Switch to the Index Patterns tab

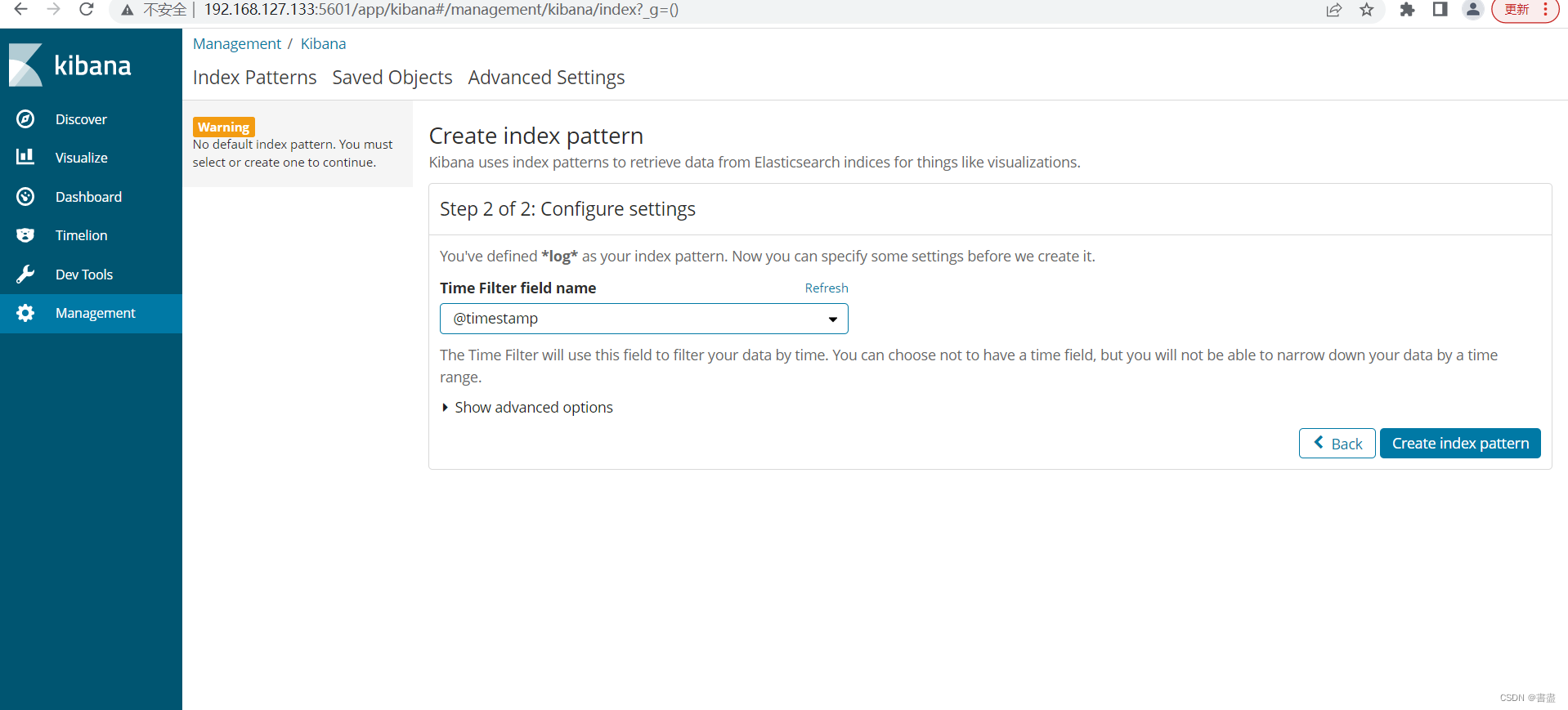[254, 78]
